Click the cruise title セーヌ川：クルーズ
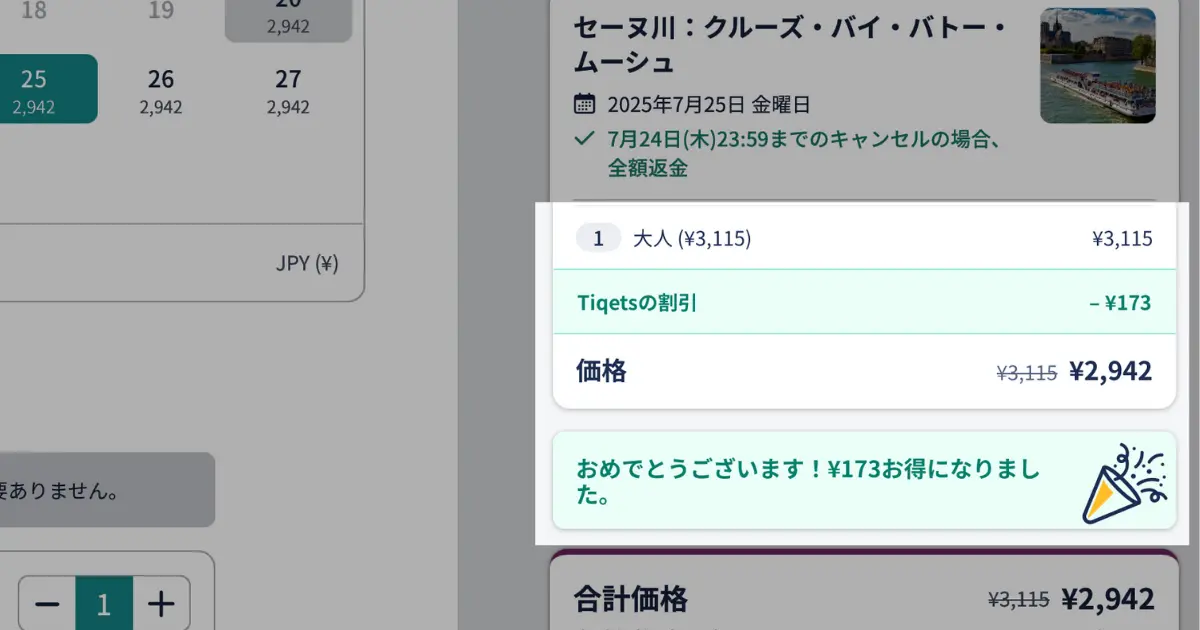 (790, 44)
